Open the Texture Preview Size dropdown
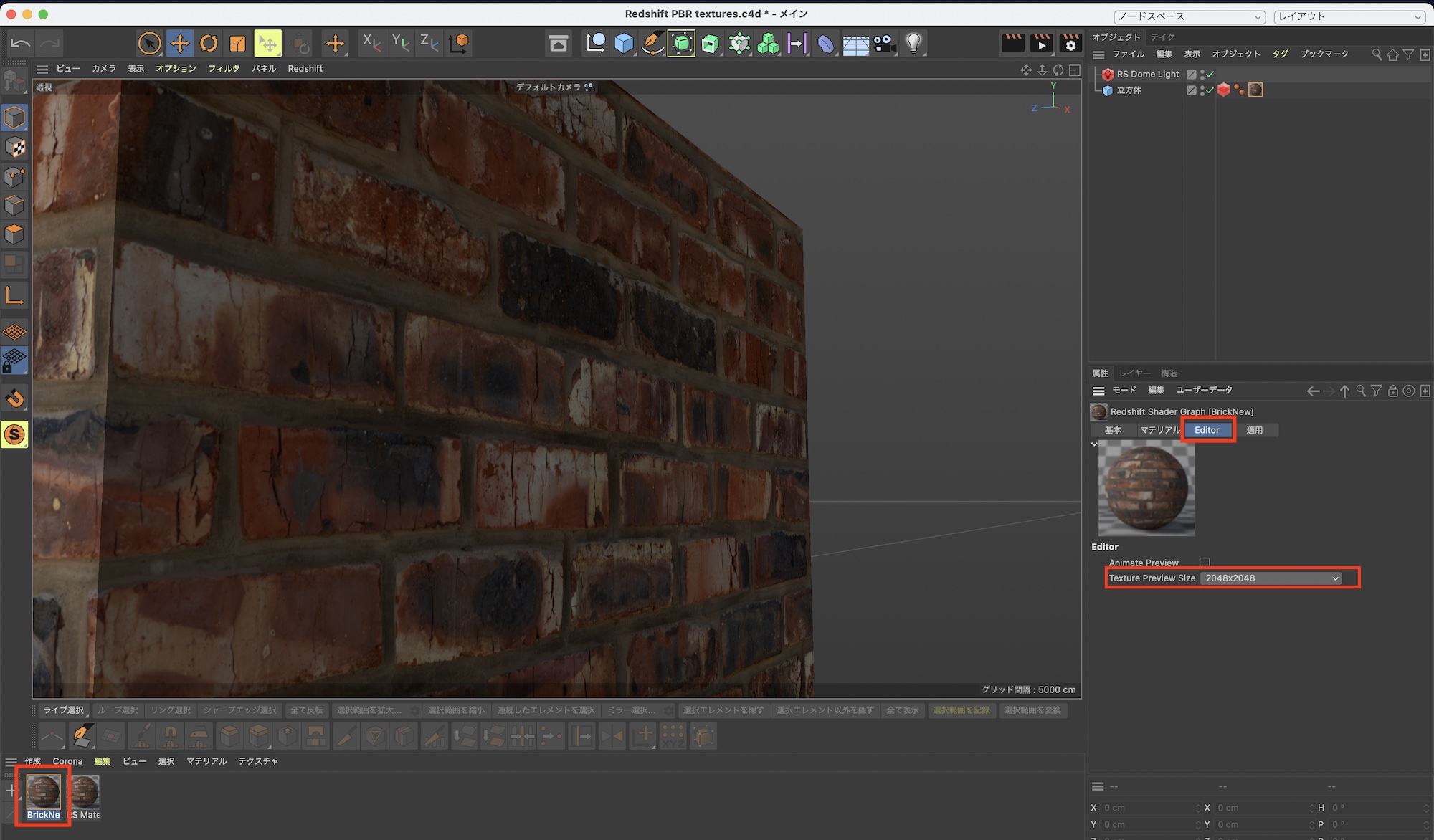 1271,578
